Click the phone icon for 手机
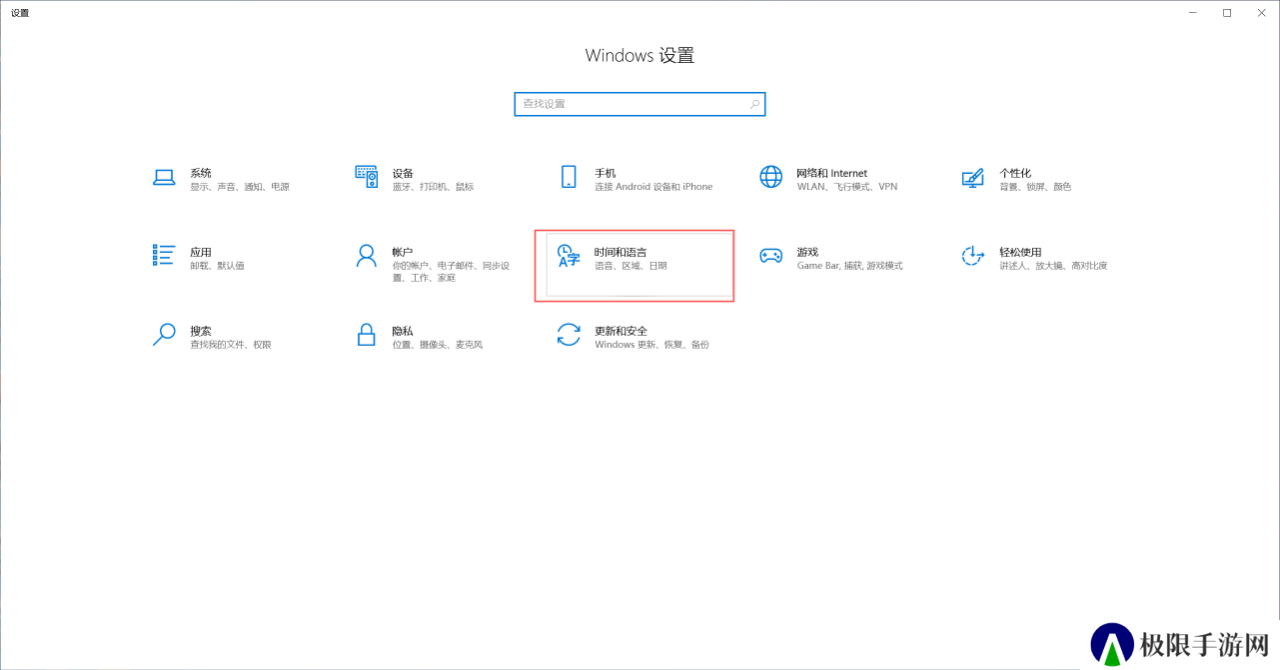 569,177
